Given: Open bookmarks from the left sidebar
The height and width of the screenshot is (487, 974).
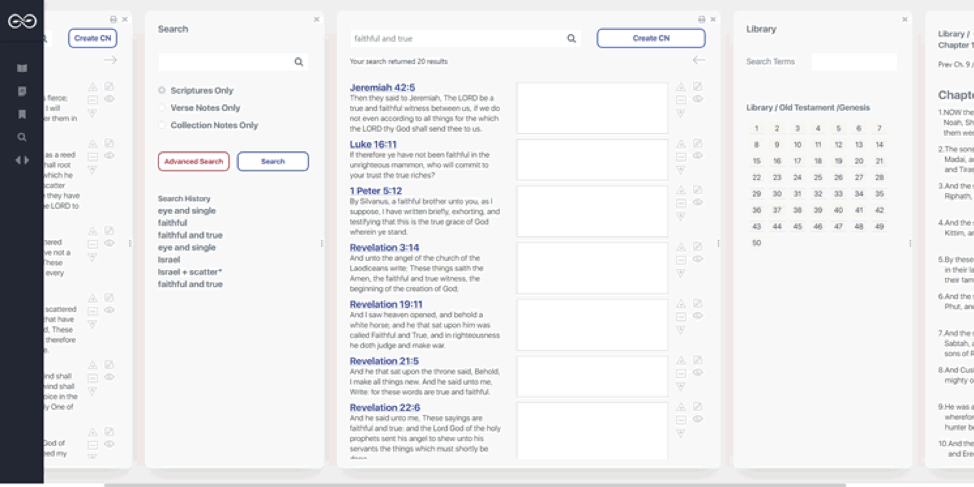Looking at the screenshot, I should pyautogui.click(x=22, y=114).
